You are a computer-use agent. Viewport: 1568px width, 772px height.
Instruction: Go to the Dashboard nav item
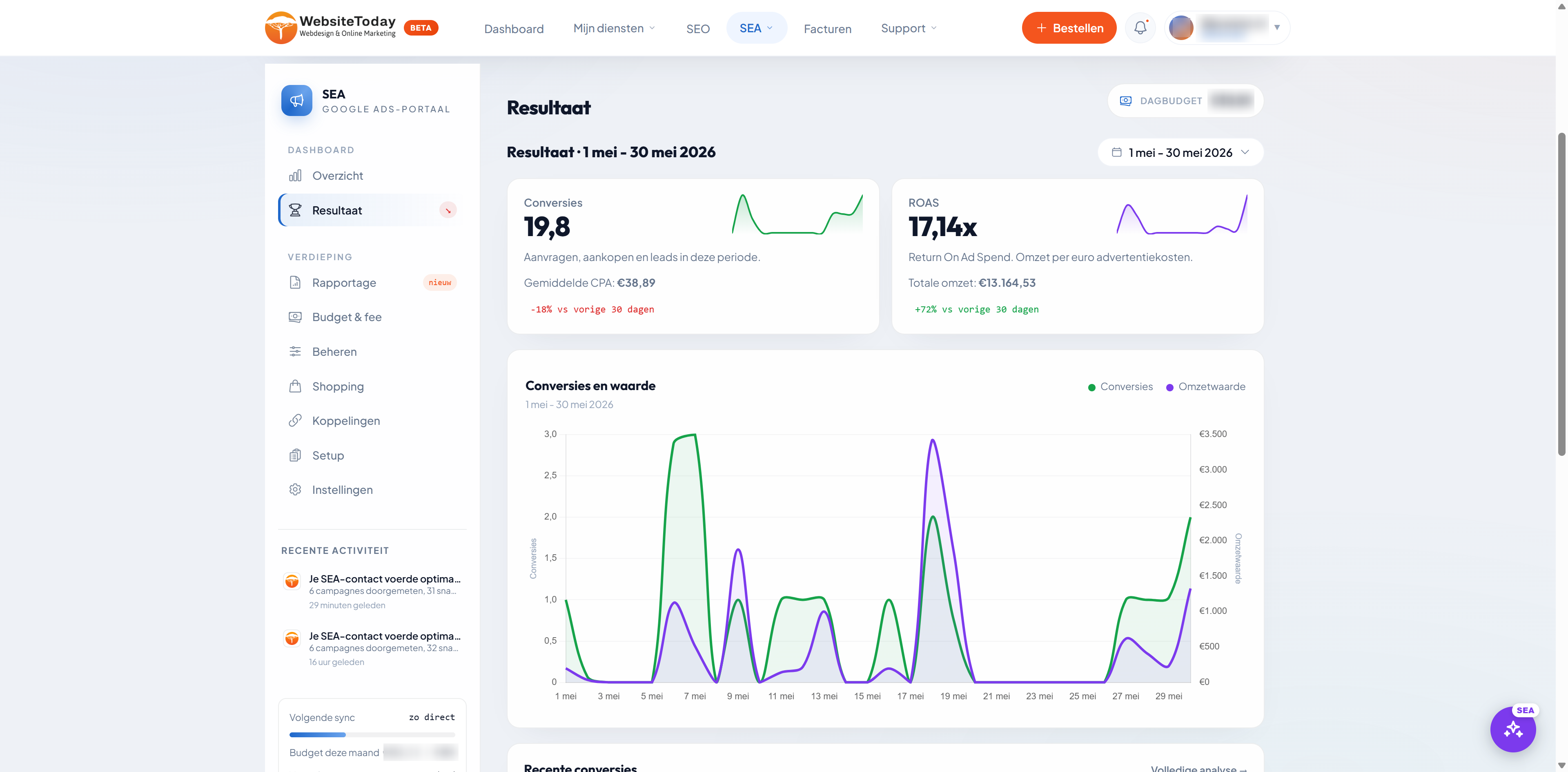(x=514, y=29)
